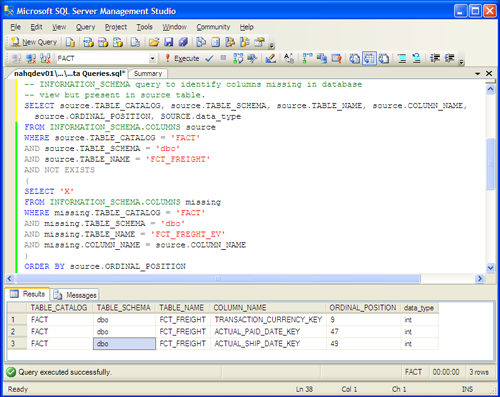Show the Summary window icon
This screenshot has height=397, width=500.
(x=216, y=42)
